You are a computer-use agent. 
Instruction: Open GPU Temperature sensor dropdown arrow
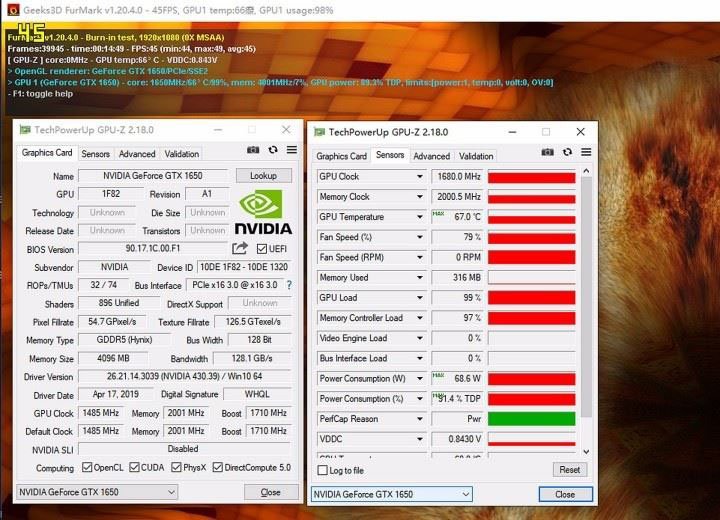[419, 217]
